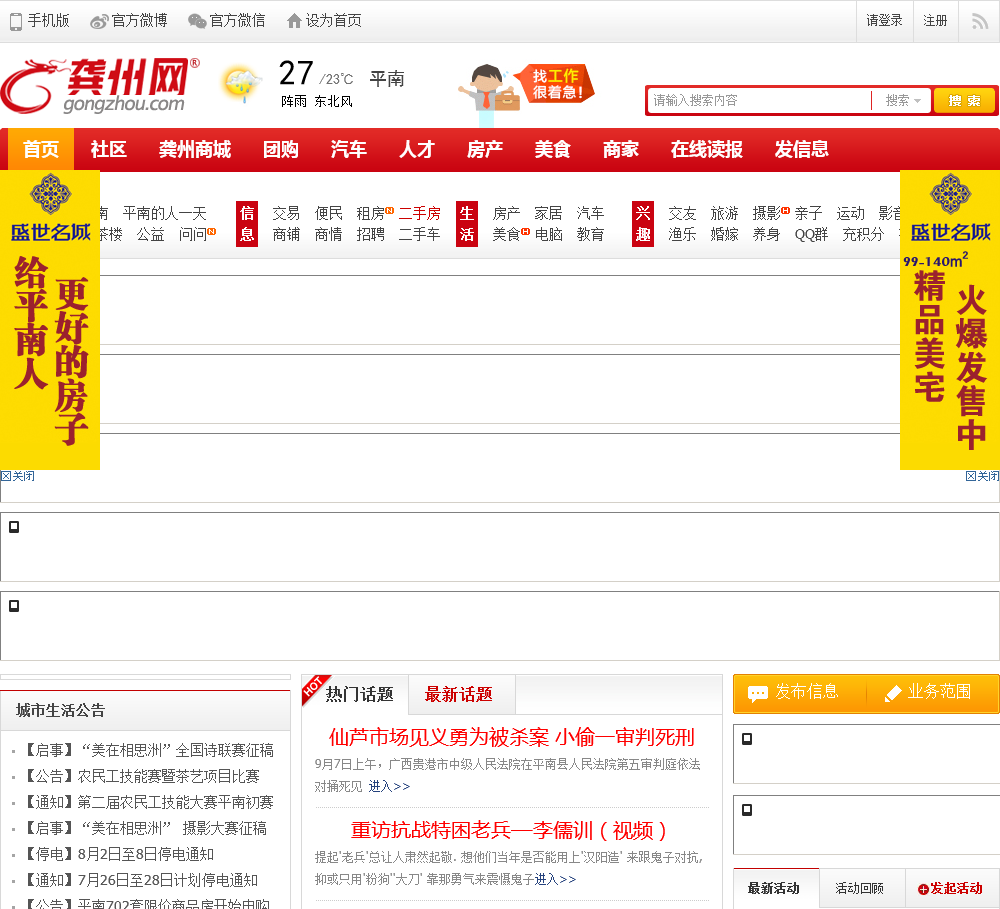This screenshot has width=1000, height=909.
Task: Open the 便民 category link
Action: click(x=328, y=213)
